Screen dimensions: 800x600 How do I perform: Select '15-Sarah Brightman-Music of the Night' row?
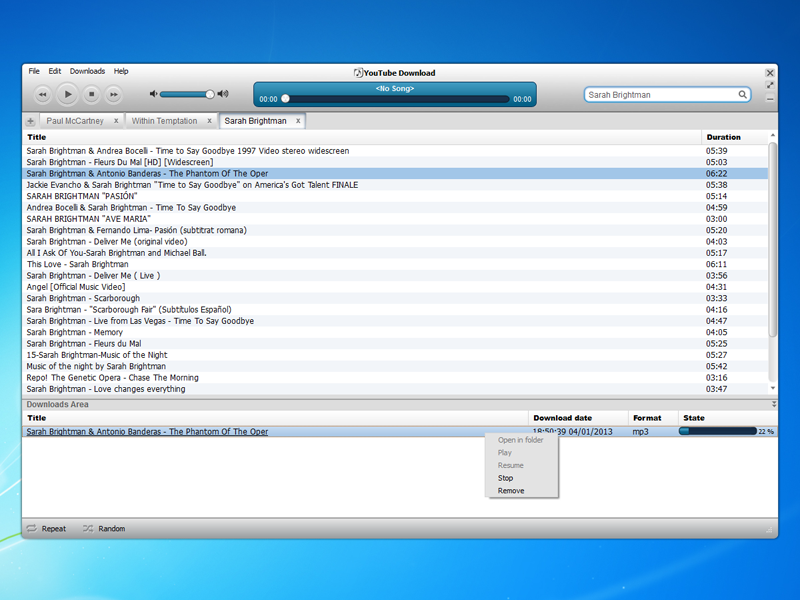pos(395,355)
